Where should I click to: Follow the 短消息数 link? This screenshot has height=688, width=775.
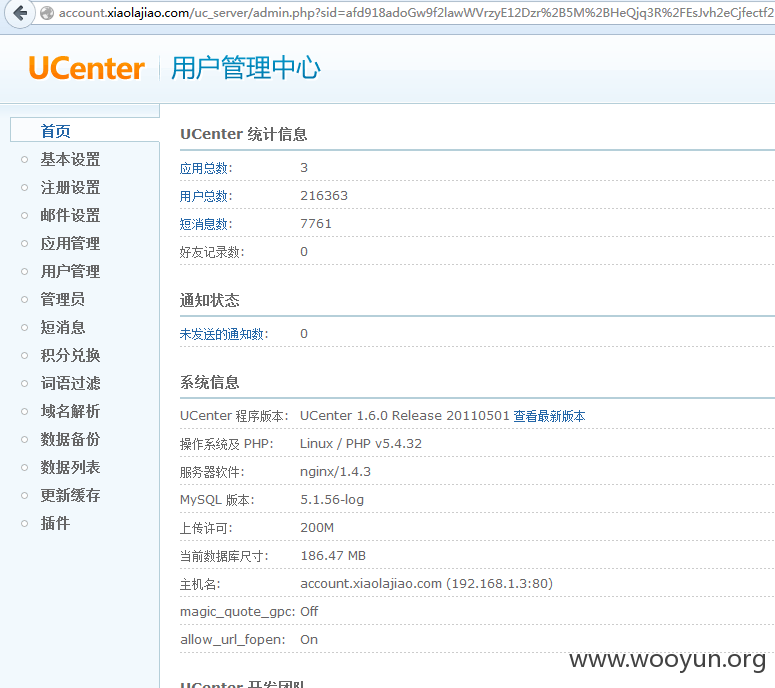(204, 224)
